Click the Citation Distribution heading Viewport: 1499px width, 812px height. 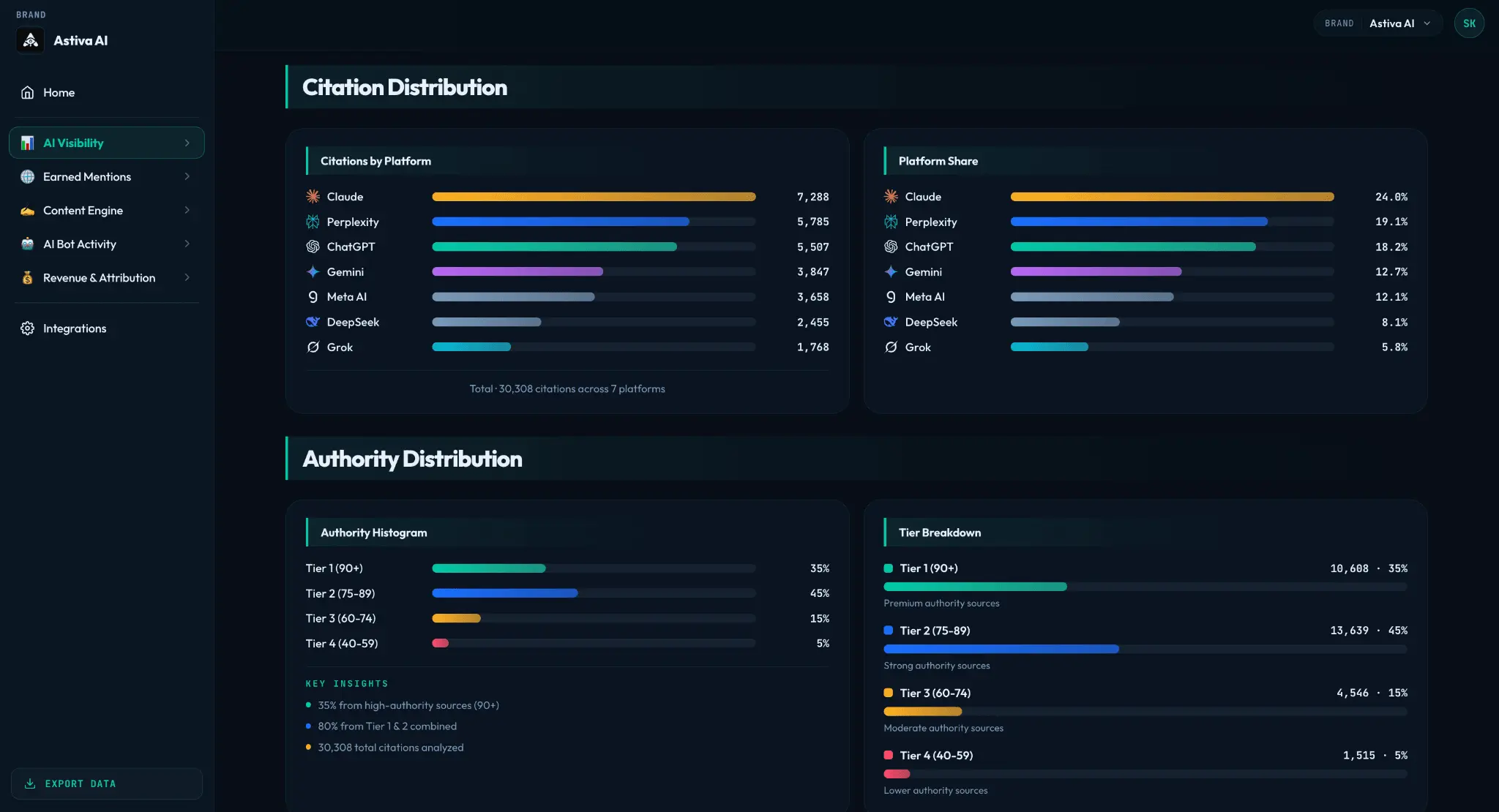tap(405, 87)
